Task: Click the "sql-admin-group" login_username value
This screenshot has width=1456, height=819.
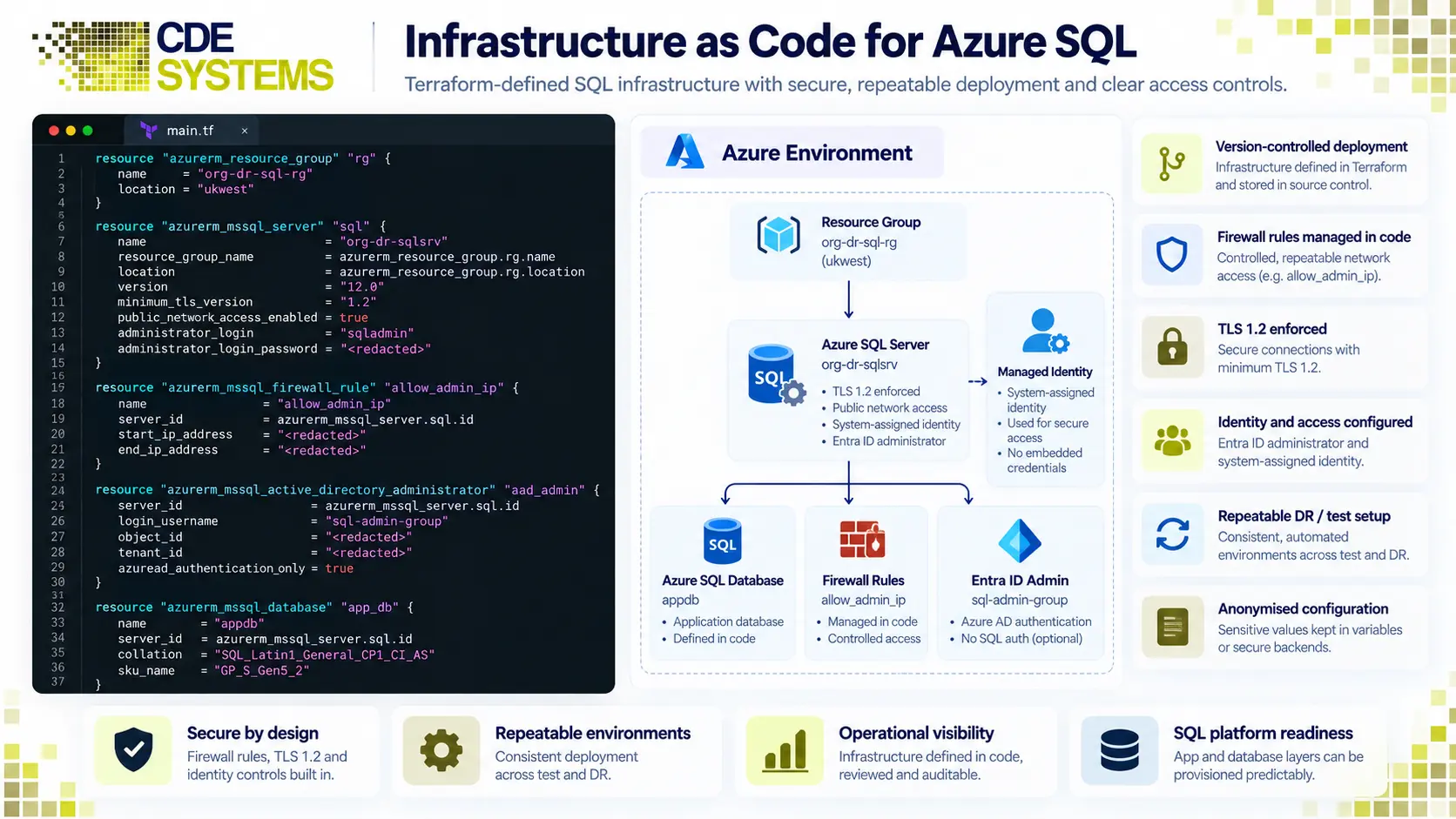Action: click(387, 521)
